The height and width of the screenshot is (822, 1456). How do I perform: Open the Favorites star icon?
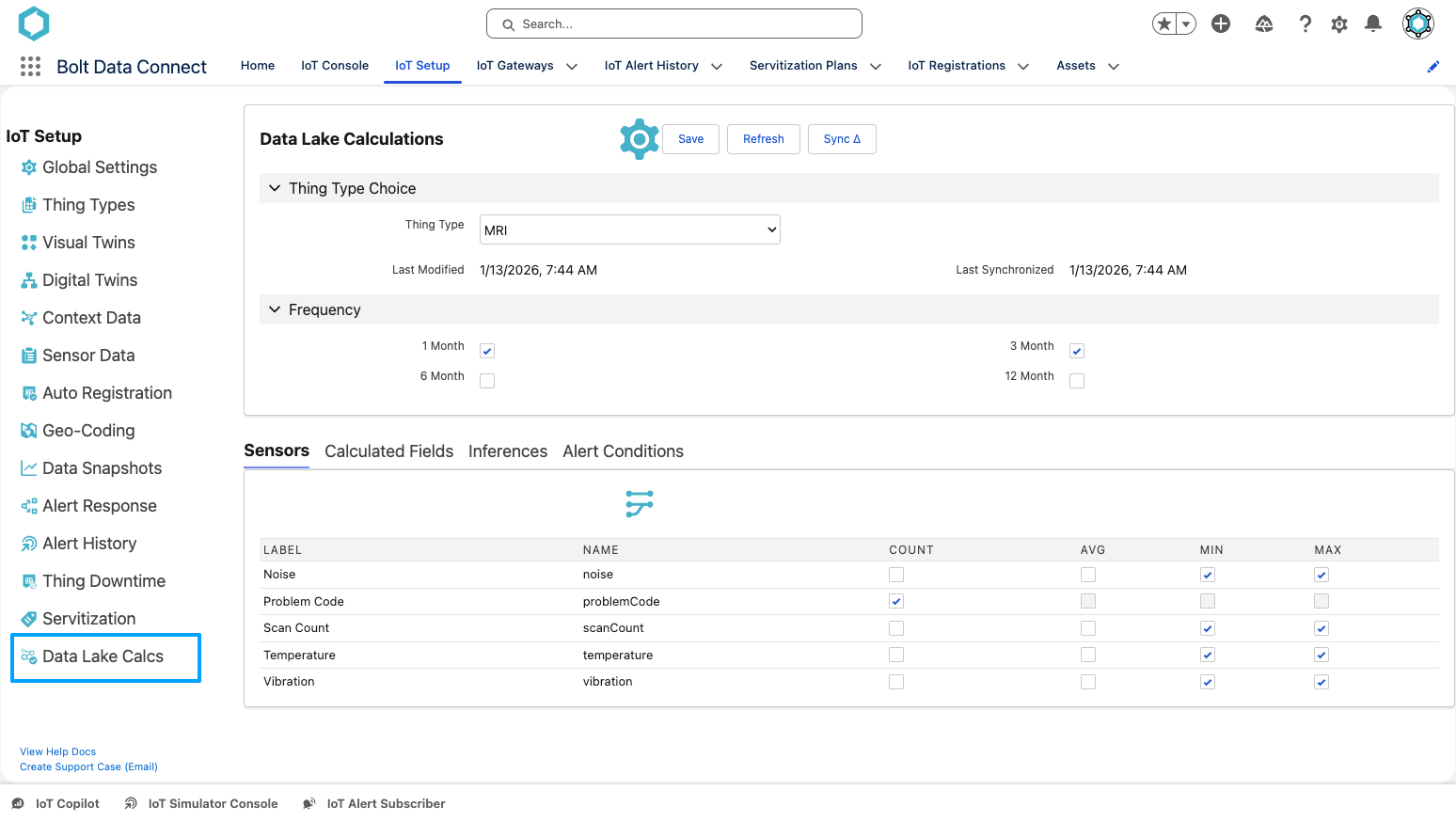point(1164,24)
